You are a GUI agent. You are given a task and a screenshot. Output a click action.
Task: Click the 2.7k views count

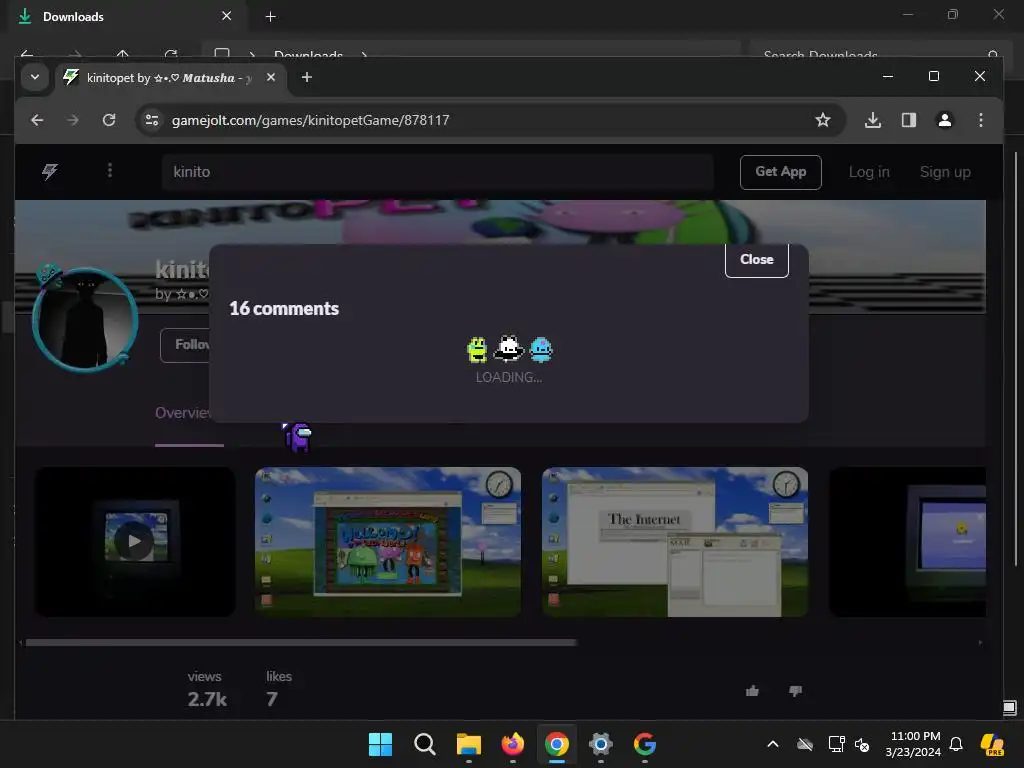coord(207,699)
